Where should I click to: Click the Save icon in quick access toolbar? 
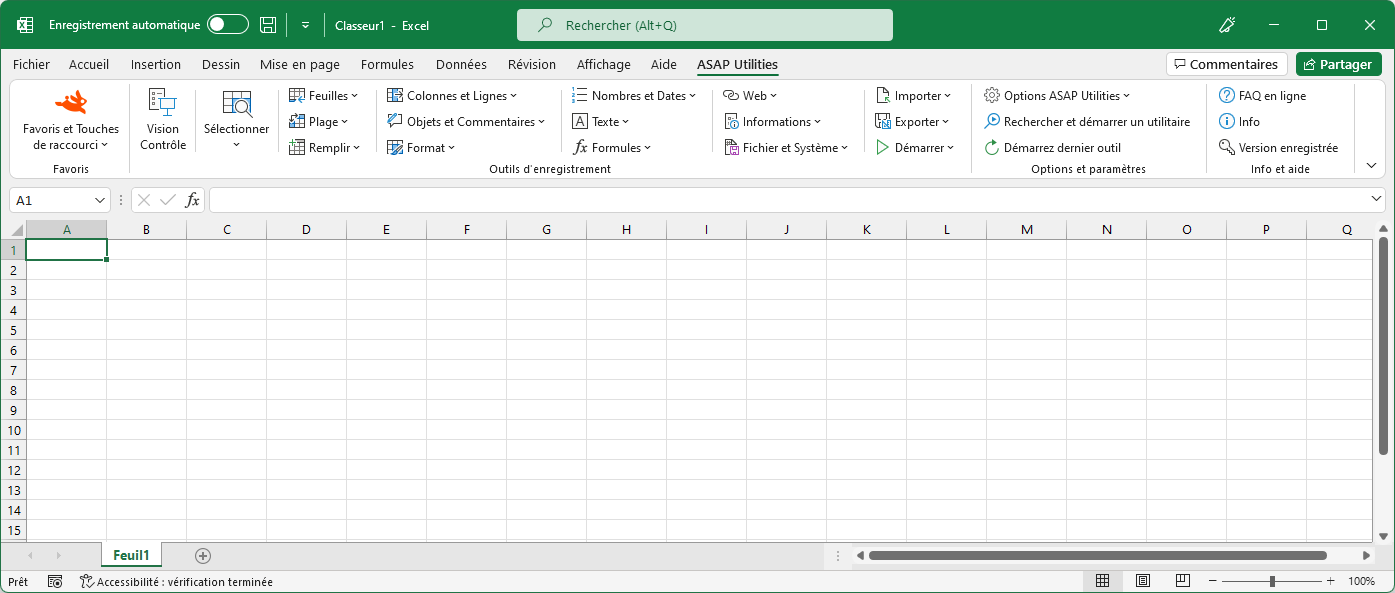tap(266, 24)
